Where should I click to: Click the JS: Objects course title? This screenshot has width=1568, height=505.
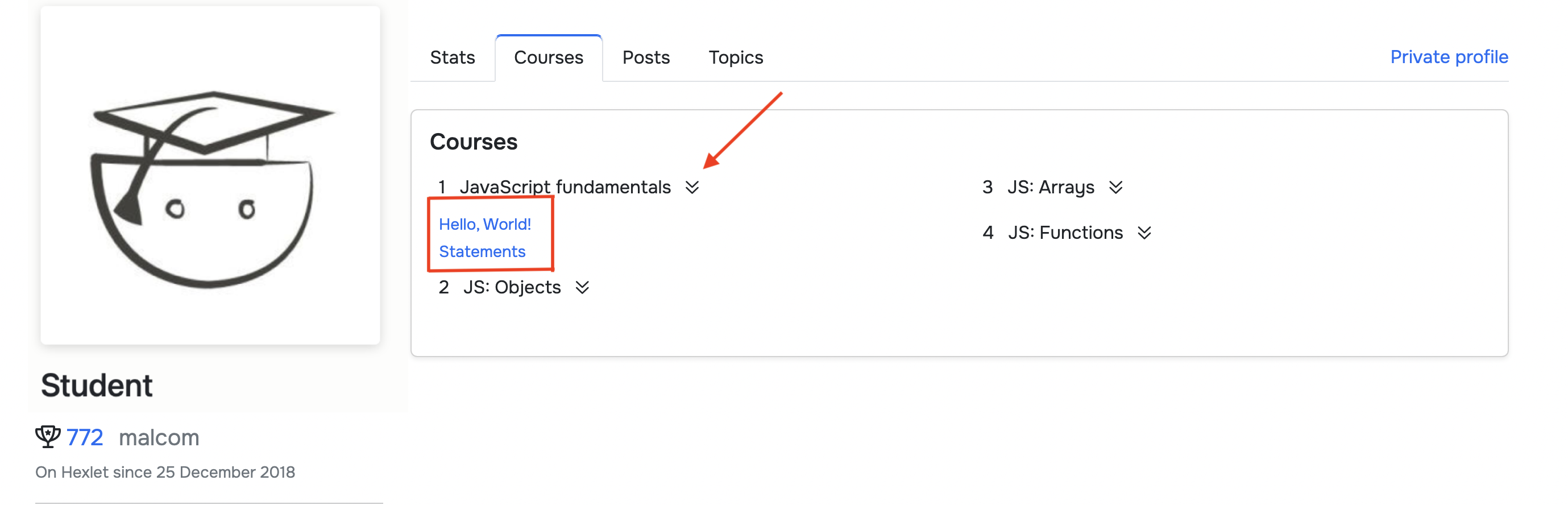(511, 288)
